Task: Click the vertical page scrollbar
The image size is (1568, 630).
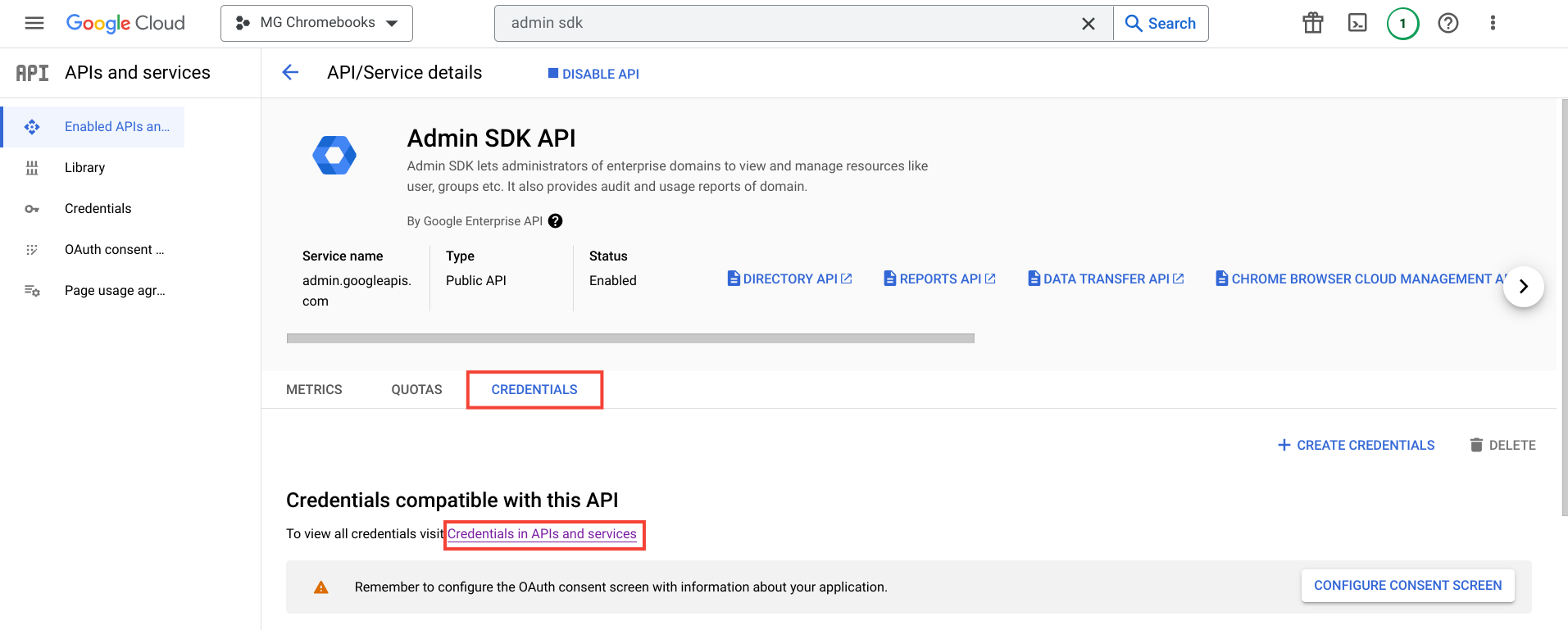Action: 1564,307
